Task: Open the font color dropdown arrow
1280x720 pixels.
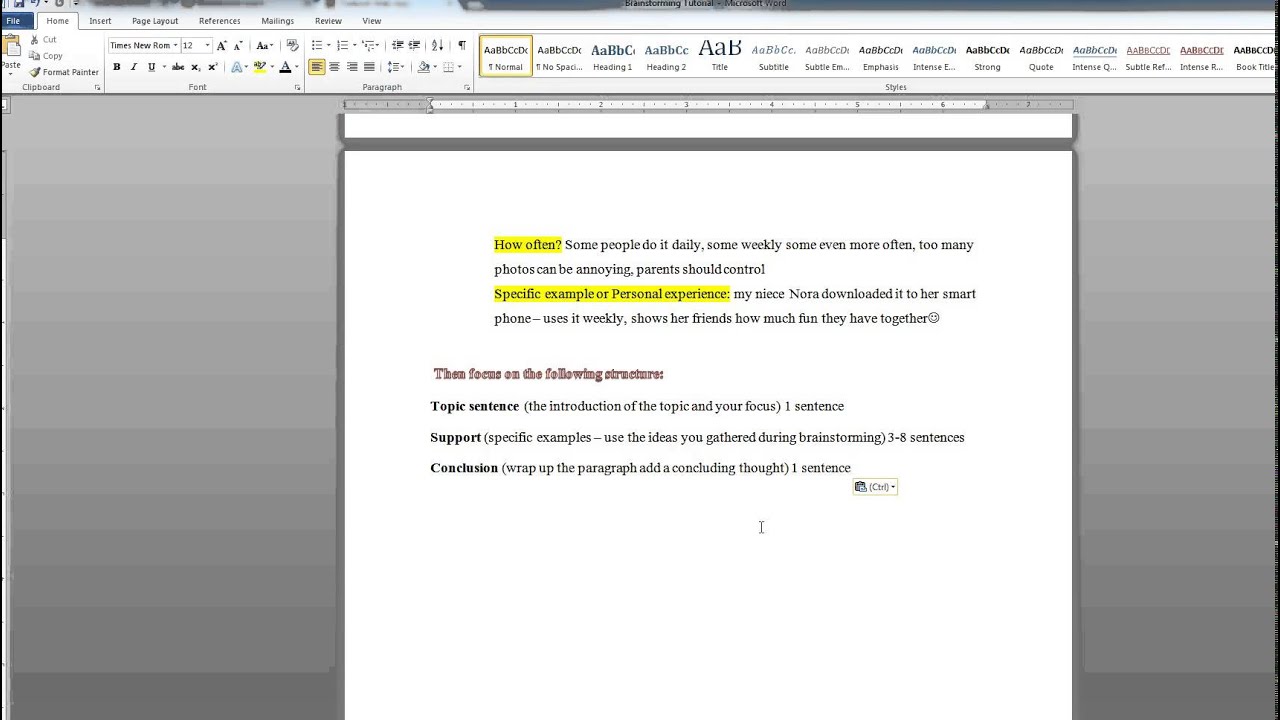Action: (x=296, y=67)
